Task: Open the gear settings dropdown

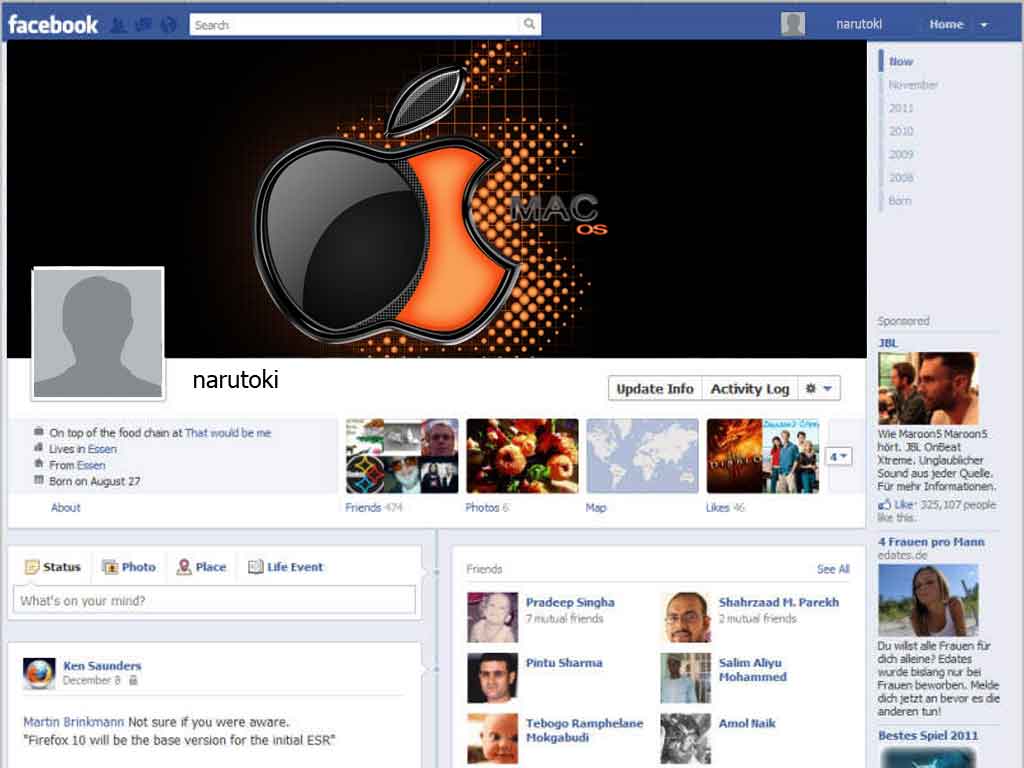Action: (x=819, y=389)
